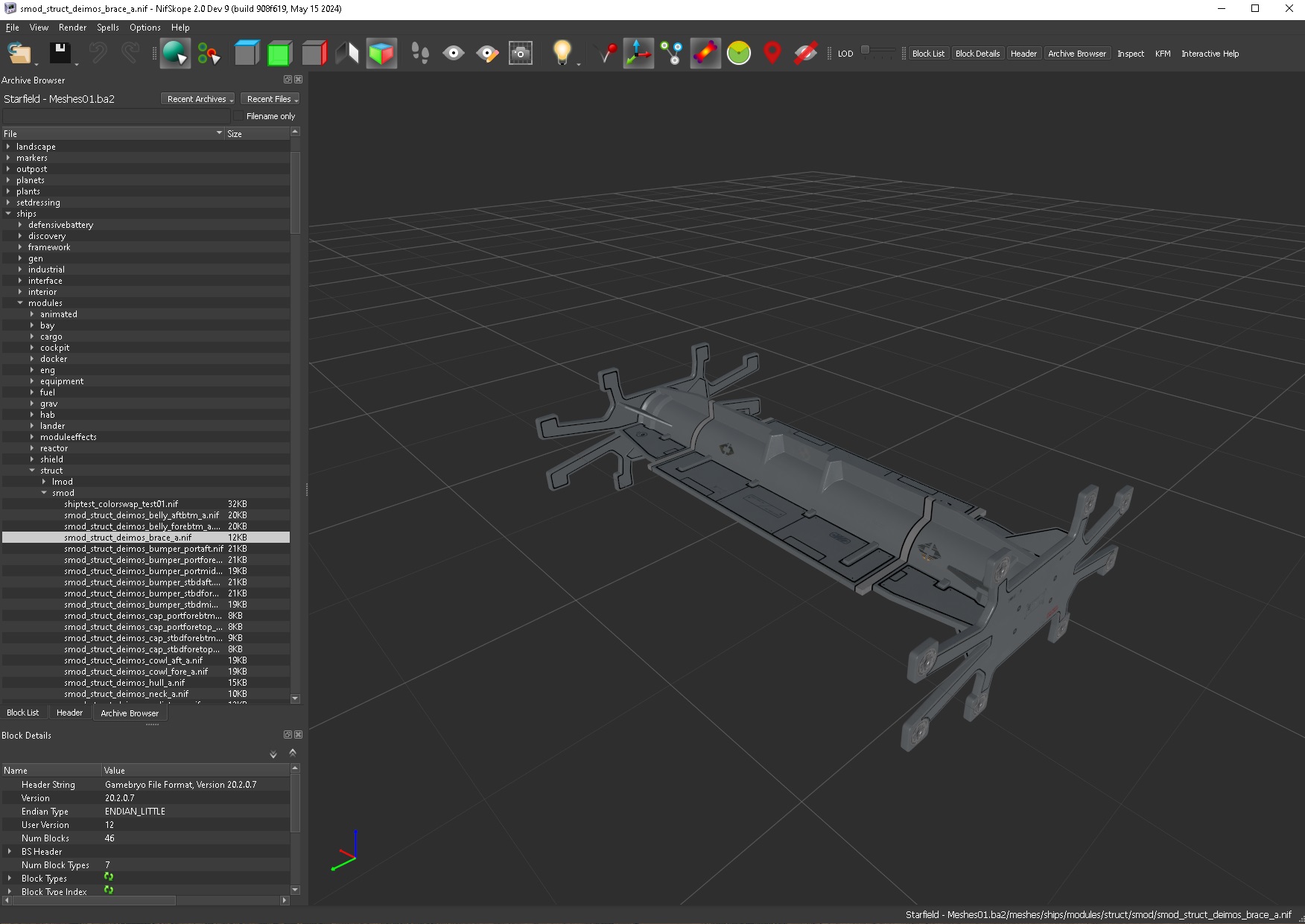
Task: Click the double-up collapse arrows in Block Details
Action: [x=293, y=753]
